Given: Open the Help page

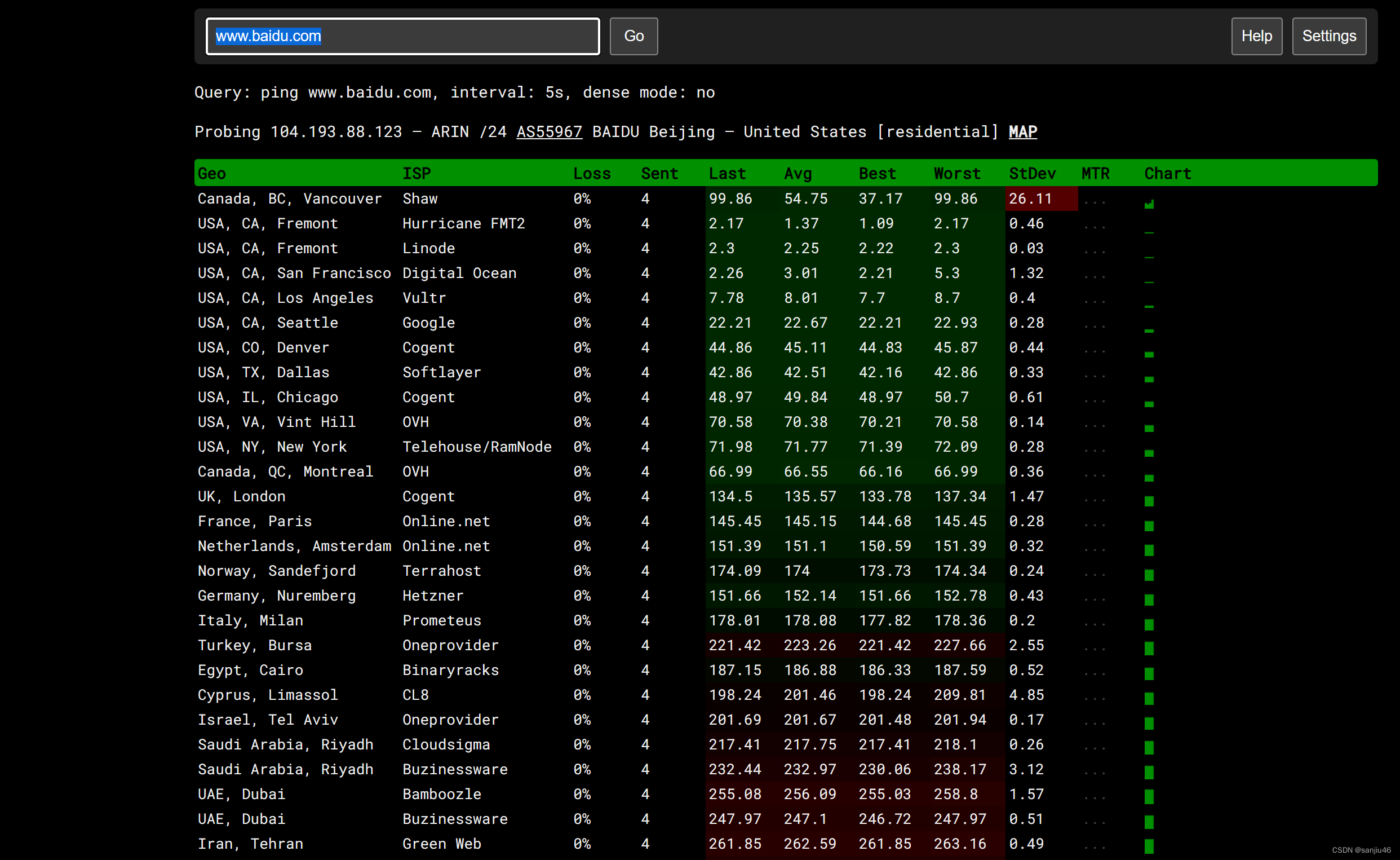Looking at the screenshot, I should pyautogui.click(x=1256, y=37).
